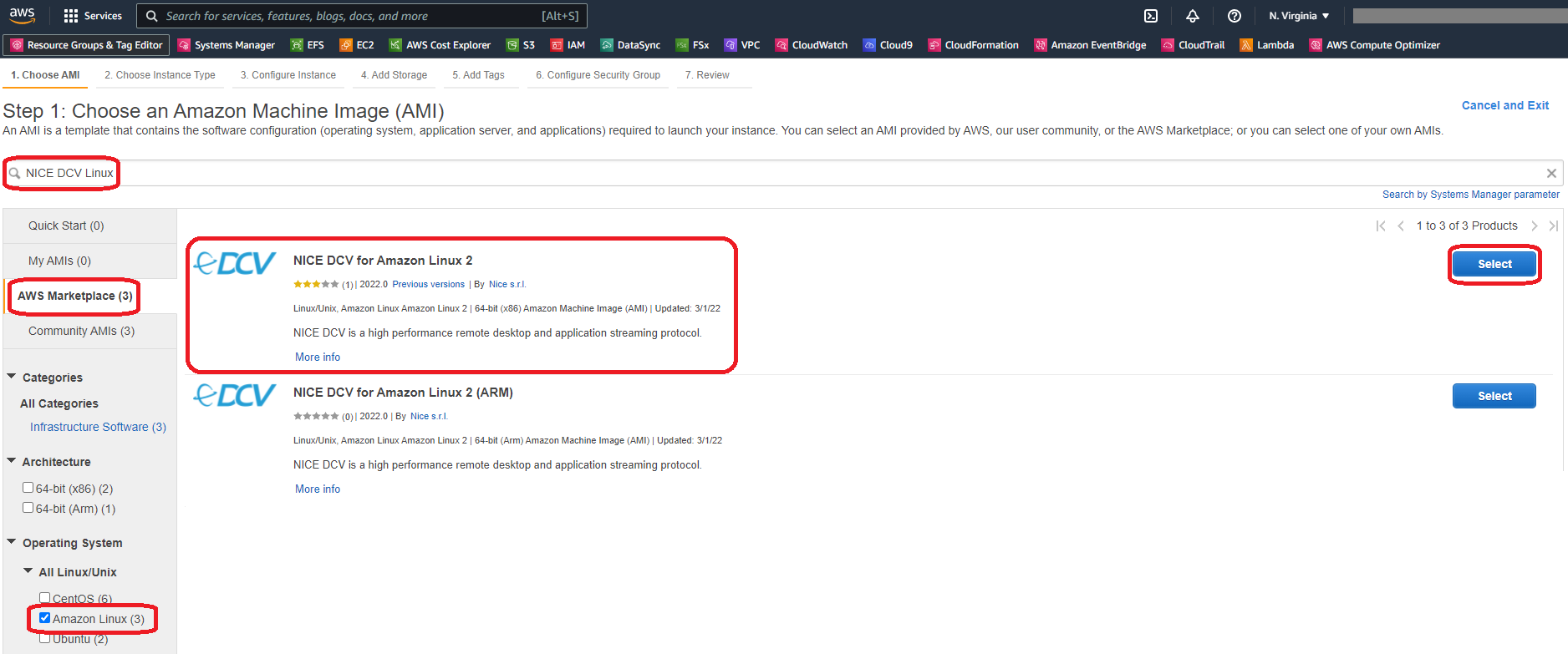Screen dimensions: 1568x654
Task: Open AWS Compute Optimizer shortcut
Action: tap(1375, 45)
